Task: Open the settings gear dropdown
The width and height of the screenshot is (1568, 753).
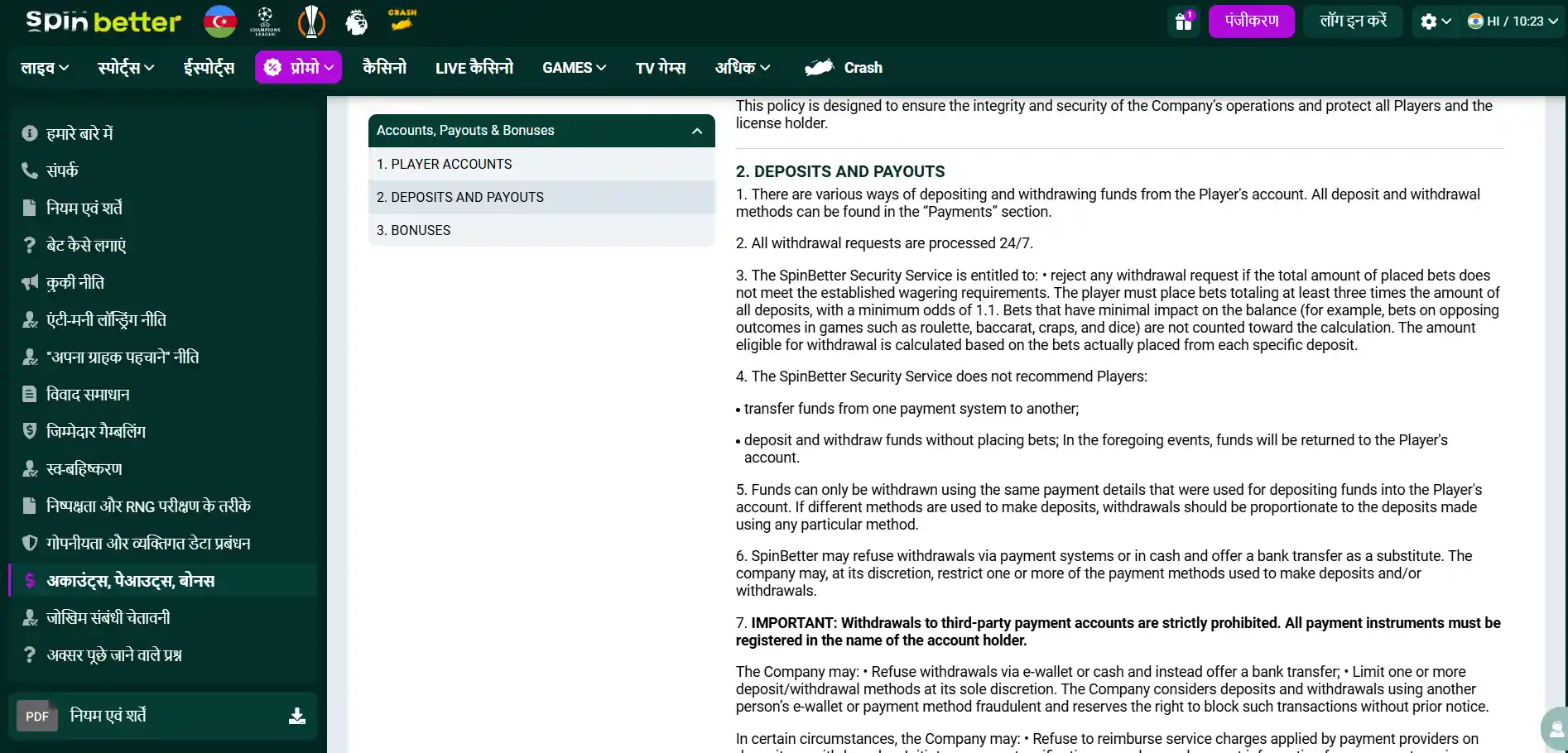Action: point(1436,22)
